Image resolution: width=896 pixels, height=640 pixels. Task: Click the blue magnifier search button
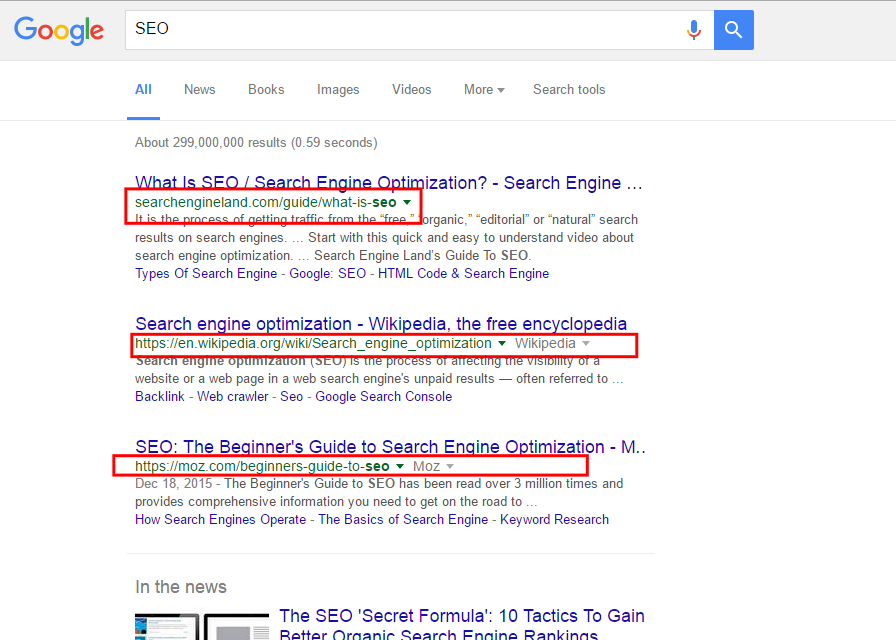734,30
